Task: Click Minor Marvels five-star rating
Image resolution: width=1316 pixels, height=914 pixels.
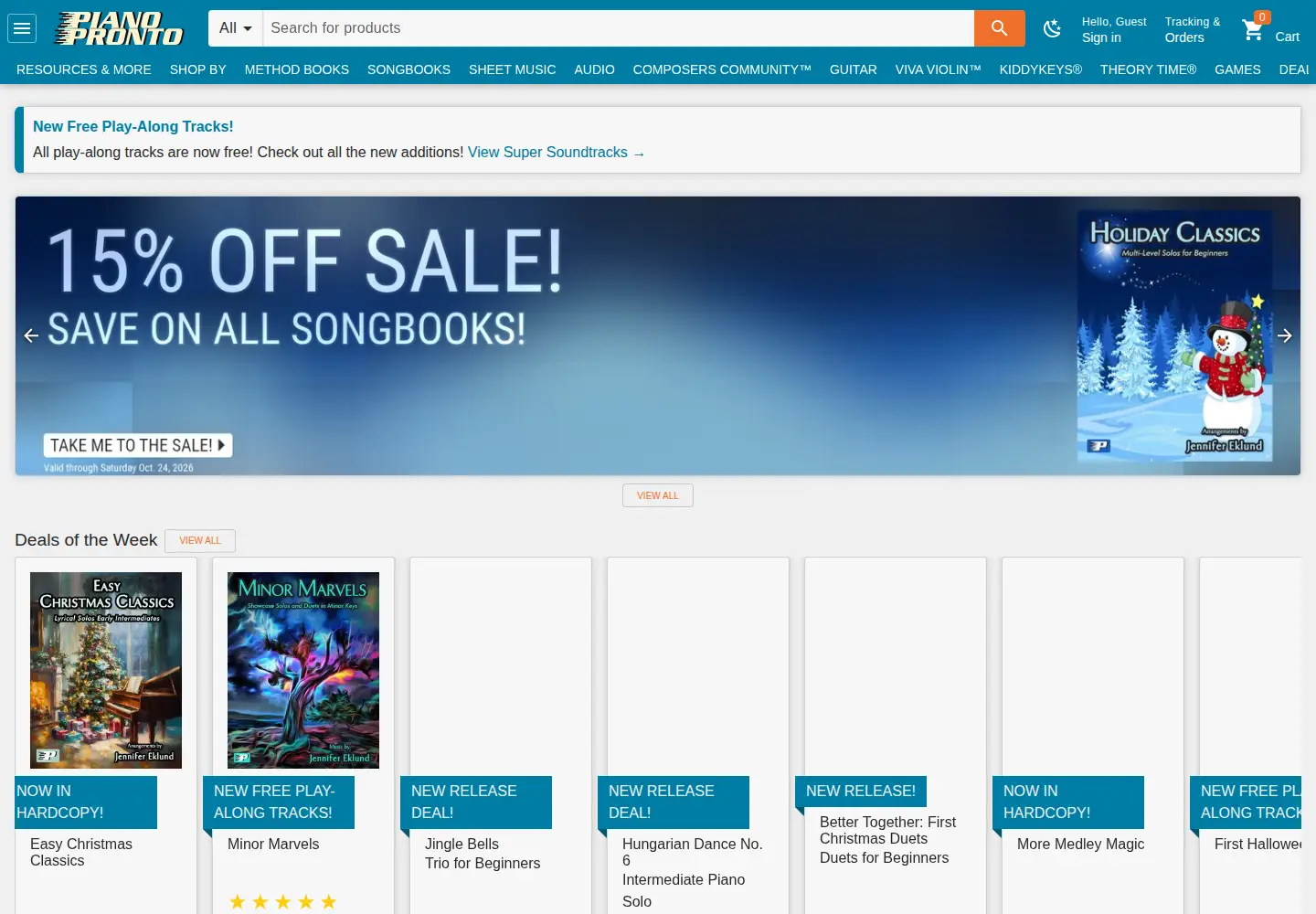Action: click(x=282, y=902)
